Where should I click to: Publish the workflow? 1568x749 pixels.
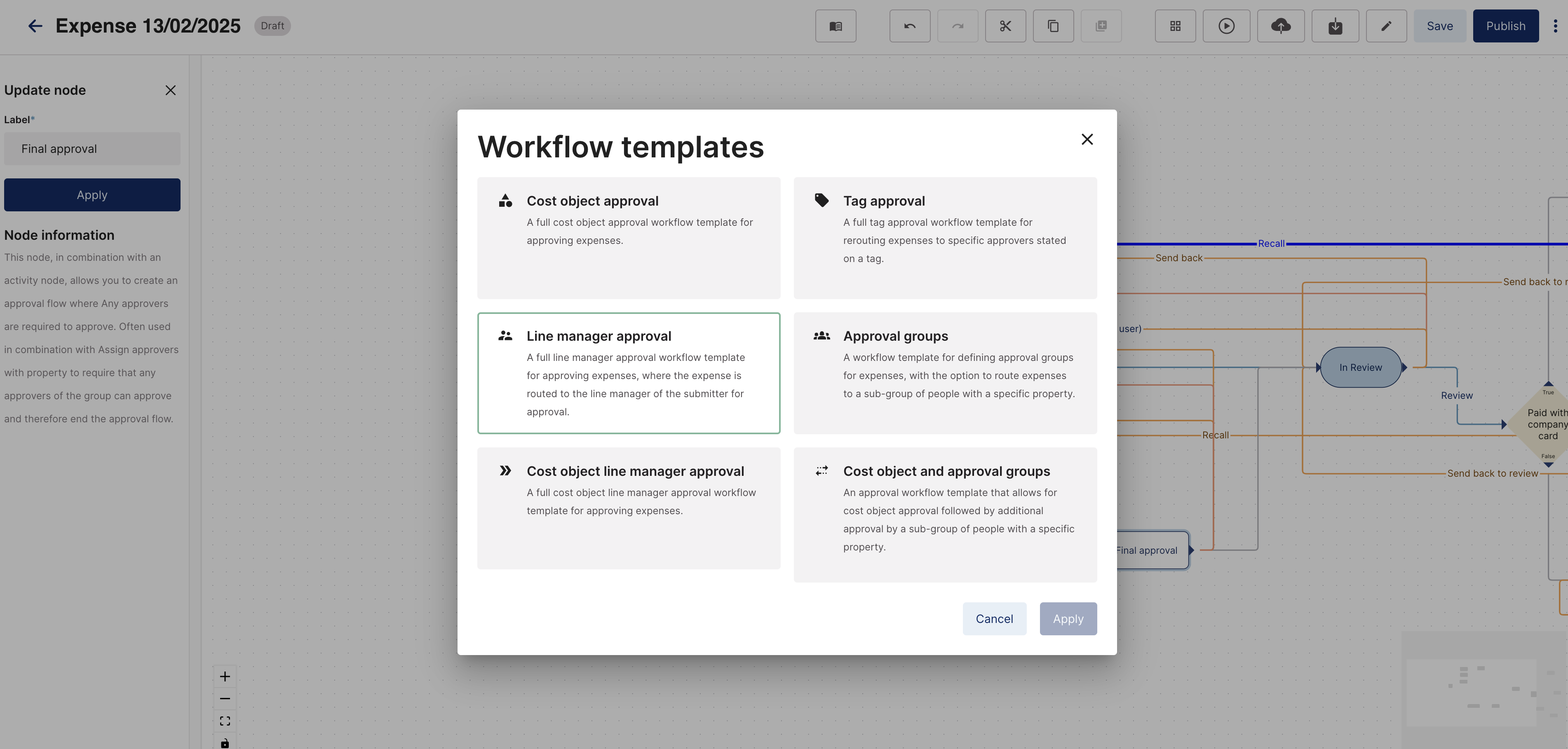[1505, 26]
